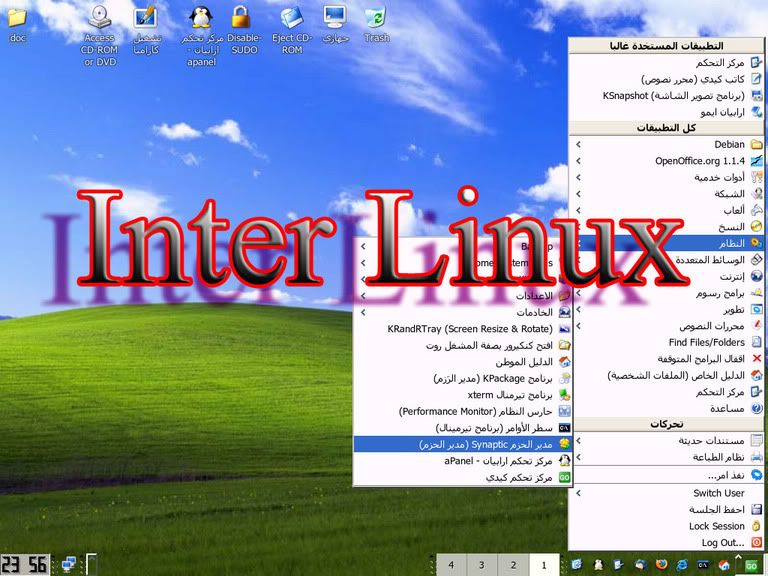Click the 23 56 taskbar clock
Viewport: 768px width, 576px height.
point(25,565)
